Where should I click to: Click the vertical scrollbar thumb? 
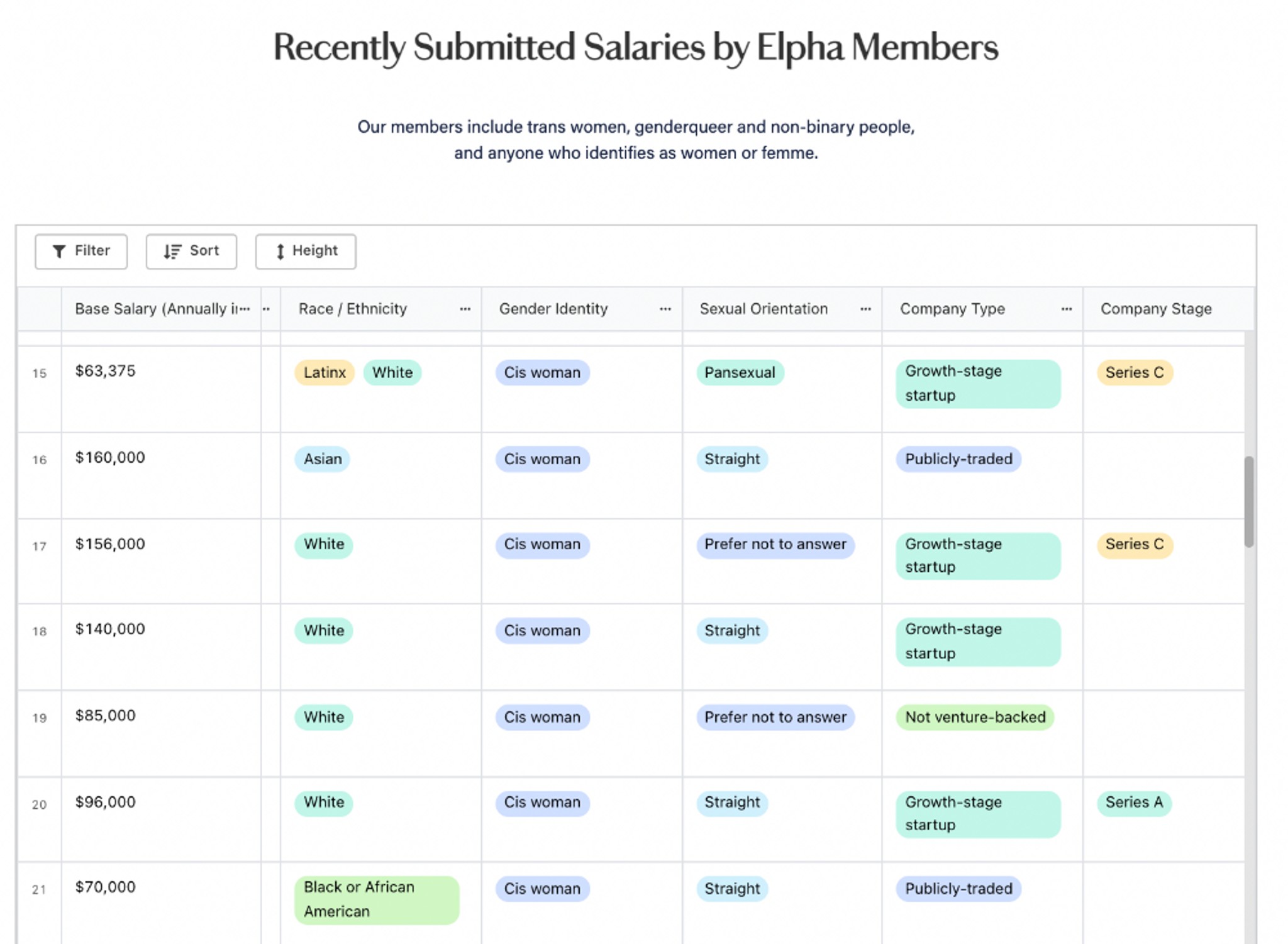point(1249,502)
